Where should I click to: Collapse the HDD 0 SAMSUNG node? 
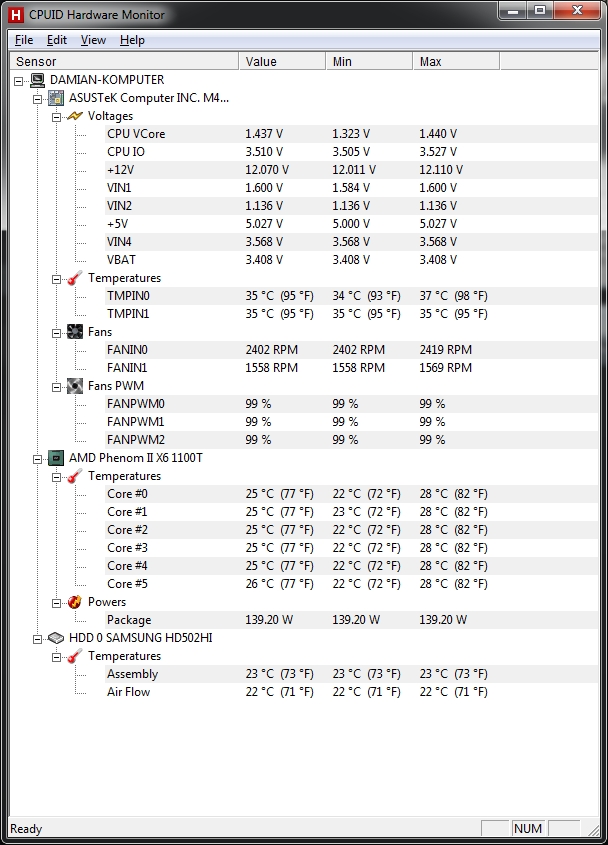37,639
